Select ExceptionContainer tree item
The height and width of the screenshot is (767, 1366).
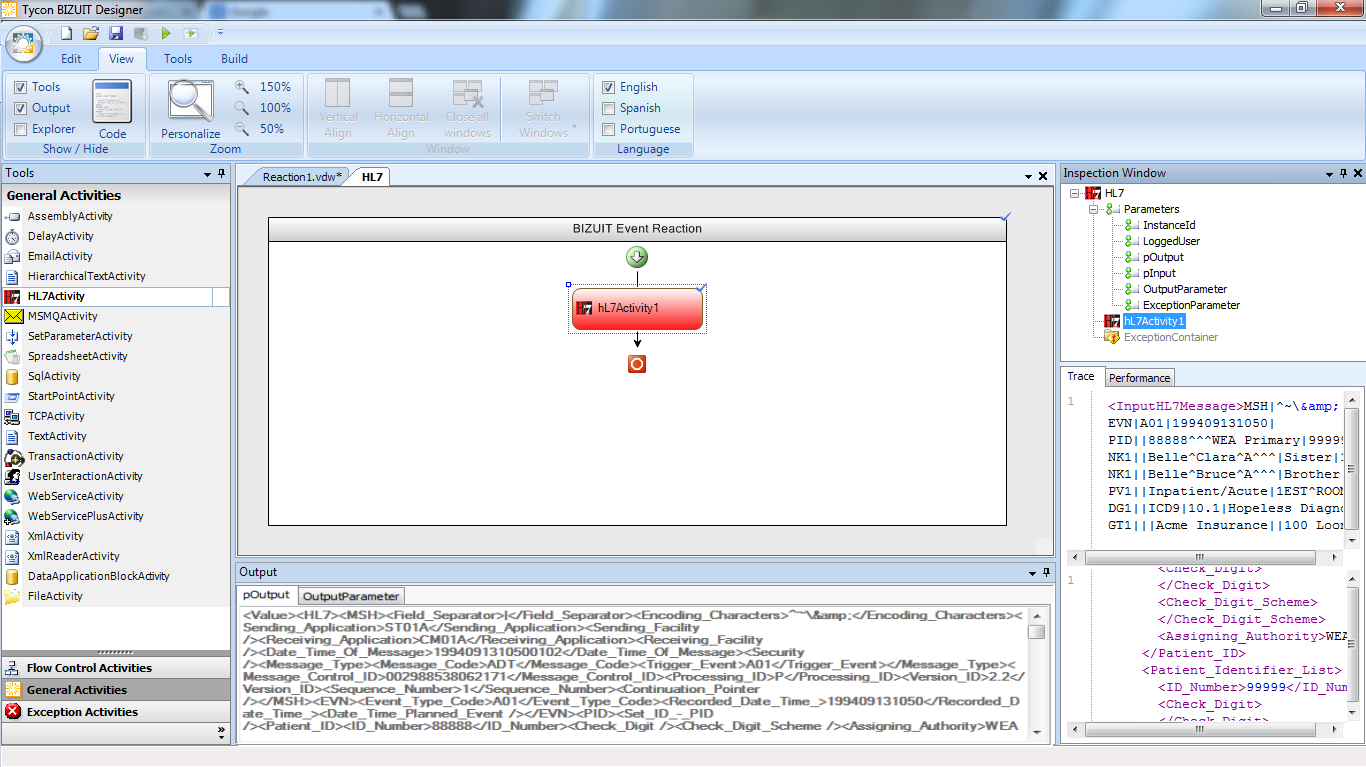[1171, 337]
